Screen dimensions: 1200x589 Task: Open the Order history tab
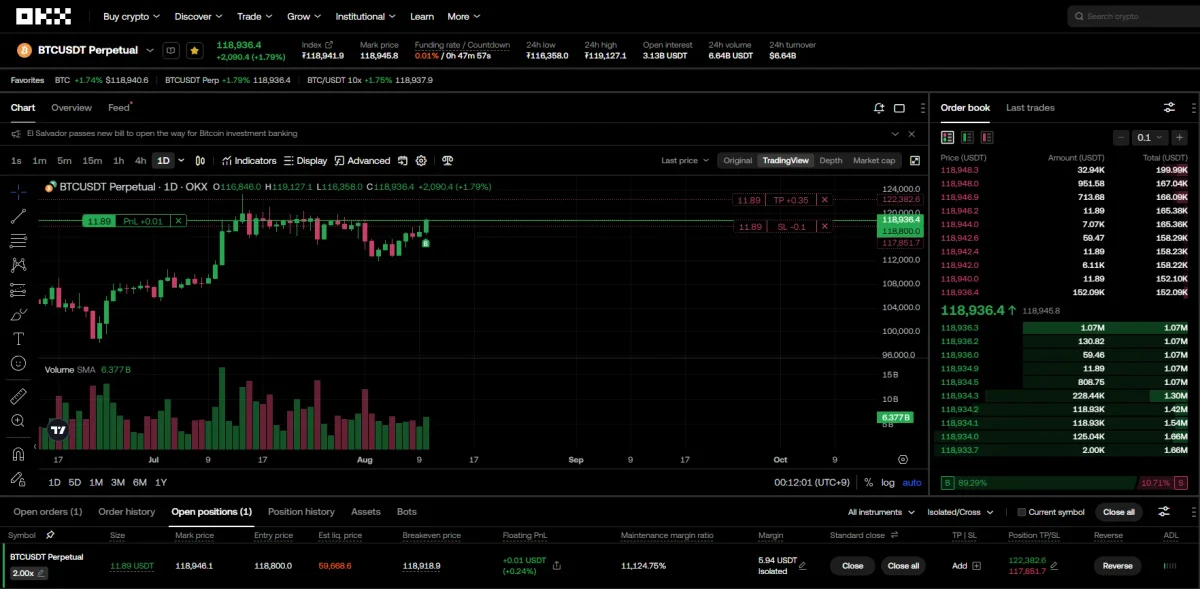[127, 512]
